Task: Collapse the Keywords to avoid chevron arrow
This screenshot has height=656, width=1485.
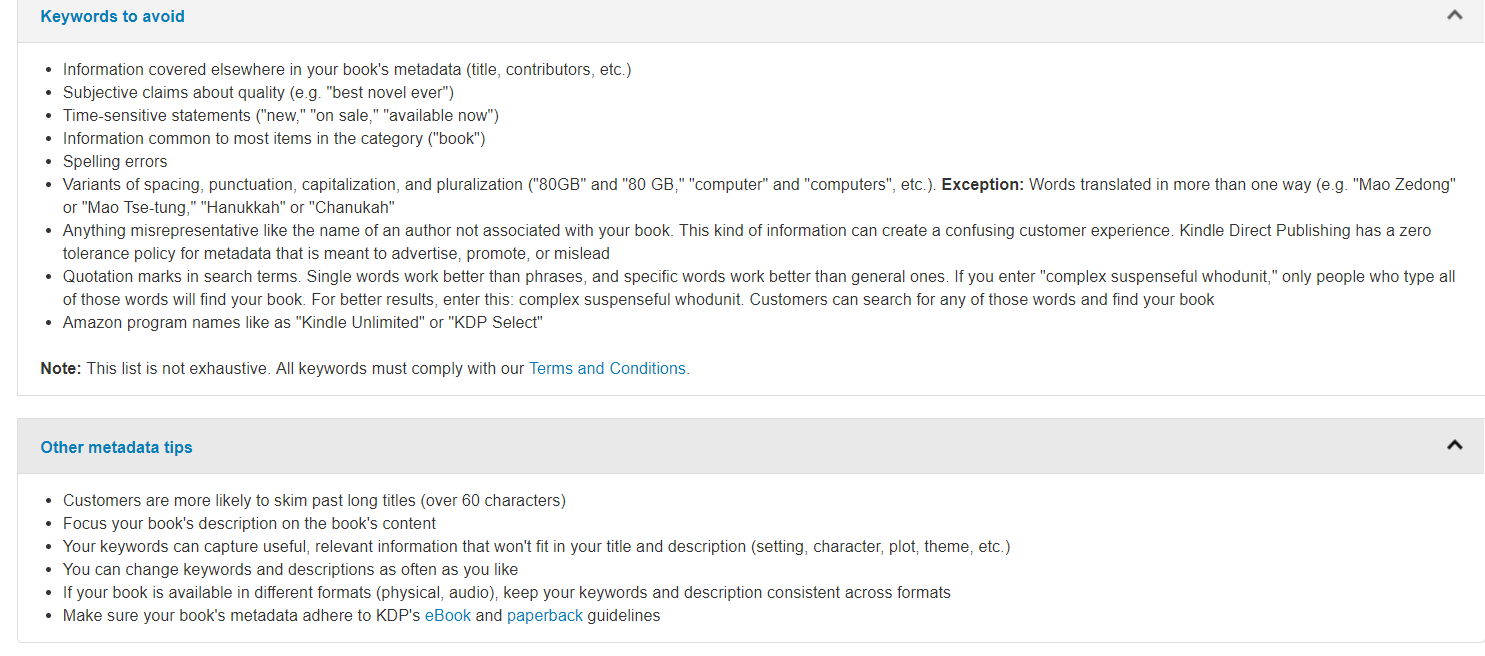Action: (x=1454, y=15)
